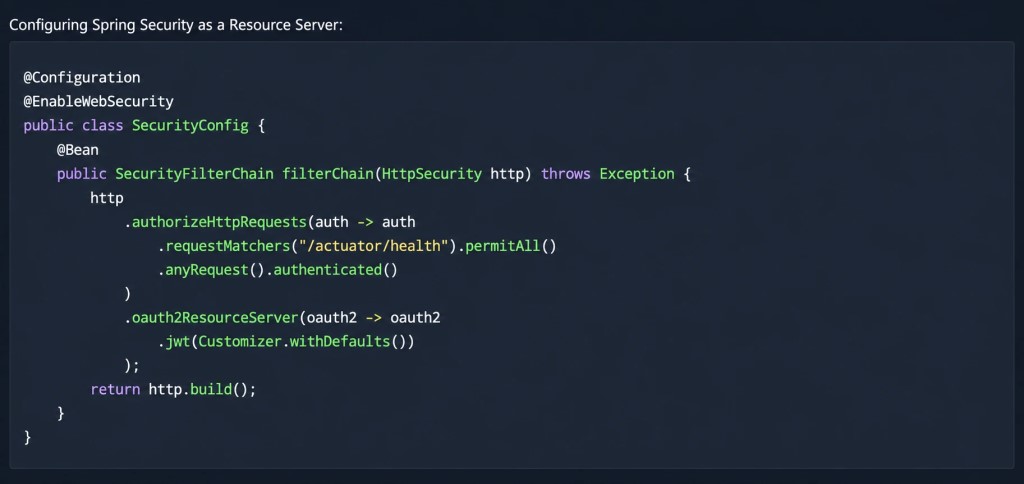This screenshot has height=484, width=1024.
Task: Click the @EnableWebSecurity annotation
Action: coord(99,102)
